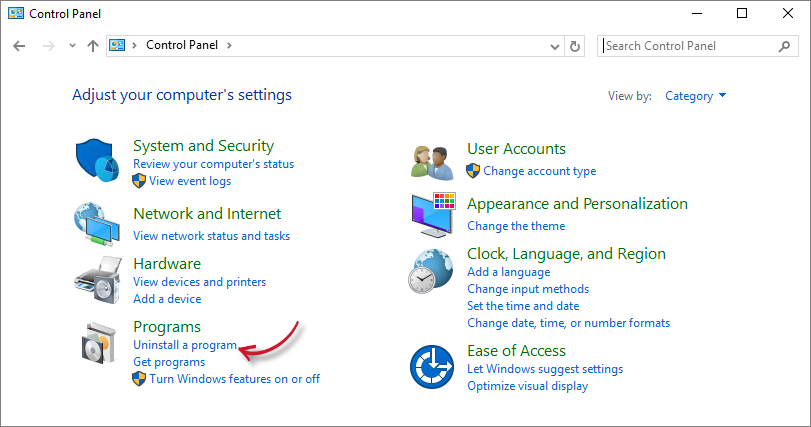Open System and Security category link
811x427 pixels.
(203, 146)
